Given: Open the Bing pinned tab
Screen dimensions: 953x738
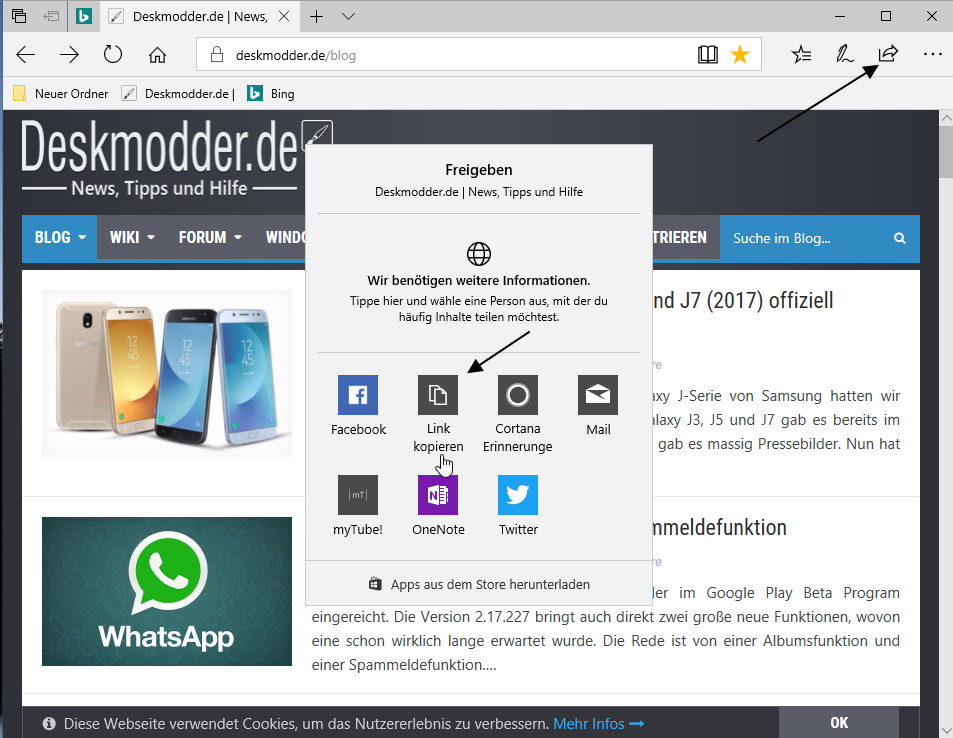Looking at the screenshot, I should tap(84, 16).
